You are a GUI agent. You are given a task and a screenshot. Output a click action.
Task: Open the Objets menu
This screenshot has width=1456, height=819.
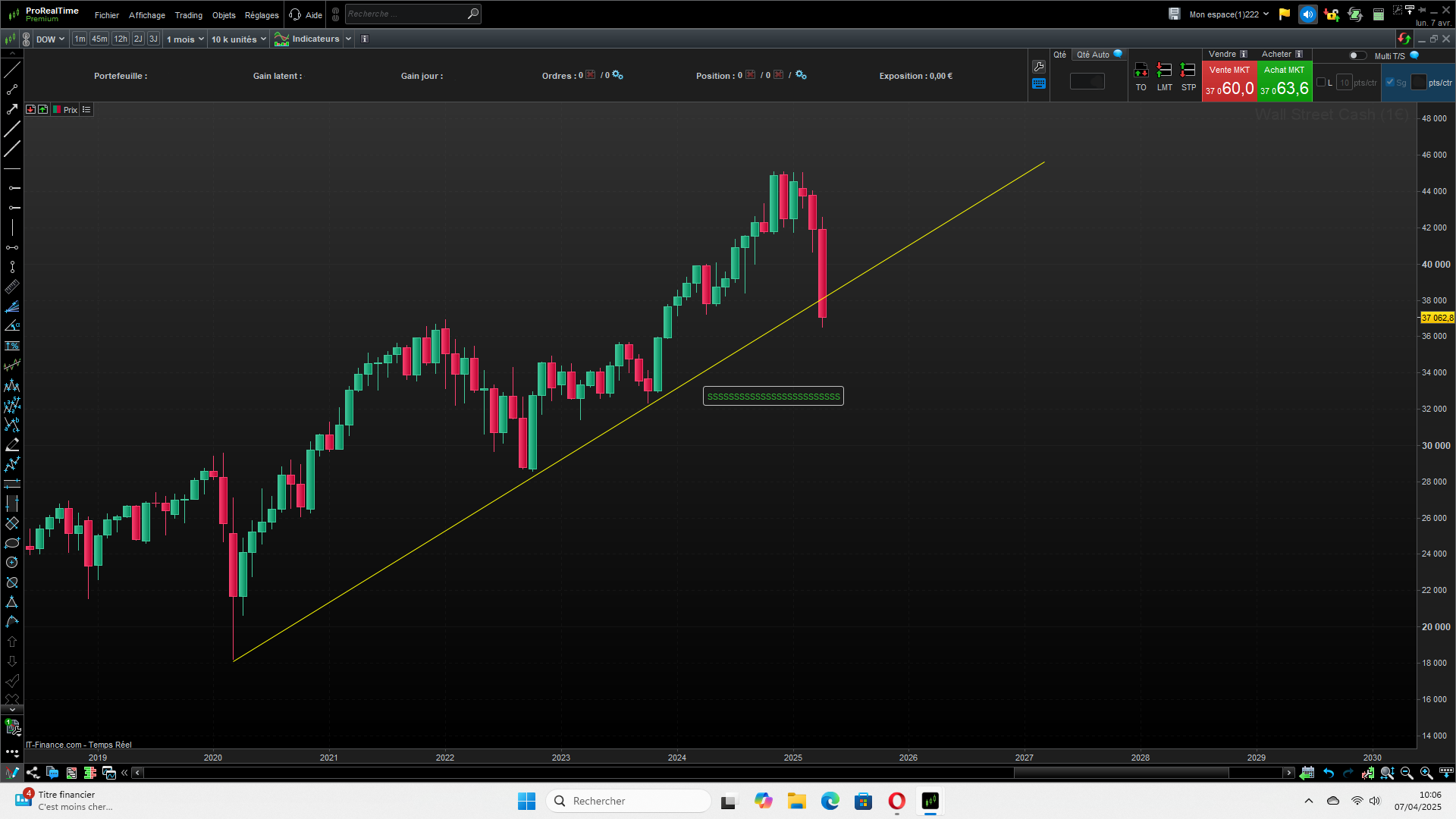[x=224, y=15]
